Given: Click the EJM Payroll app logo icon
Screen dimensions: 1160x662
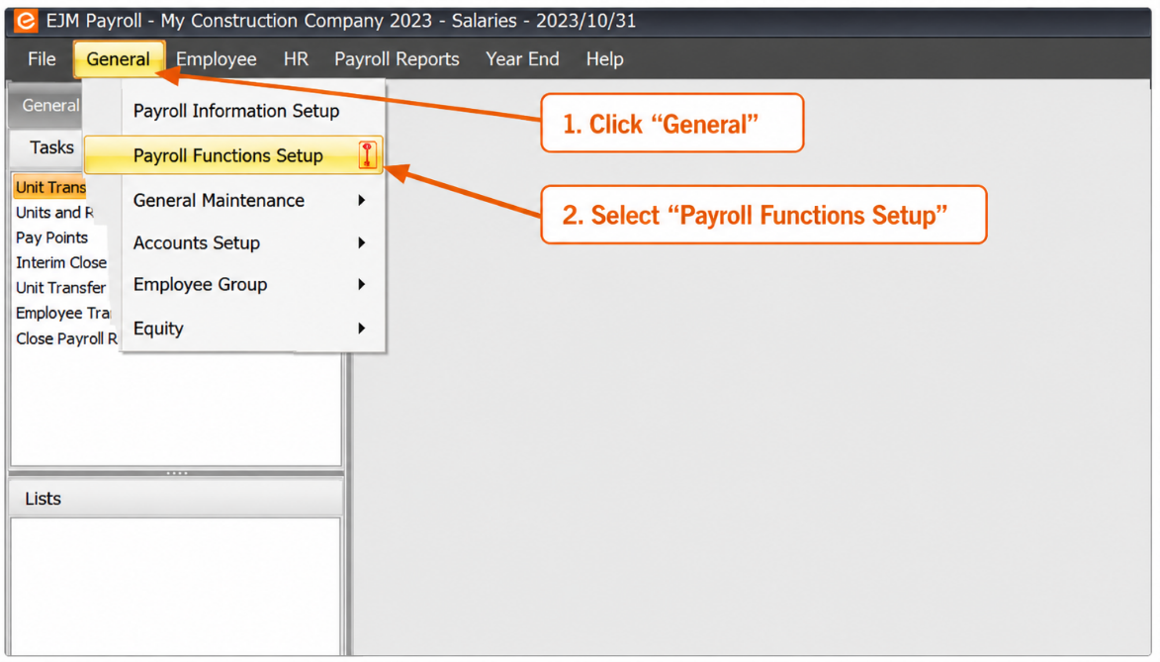Looking at the screenshot, I should coord(26,21).
